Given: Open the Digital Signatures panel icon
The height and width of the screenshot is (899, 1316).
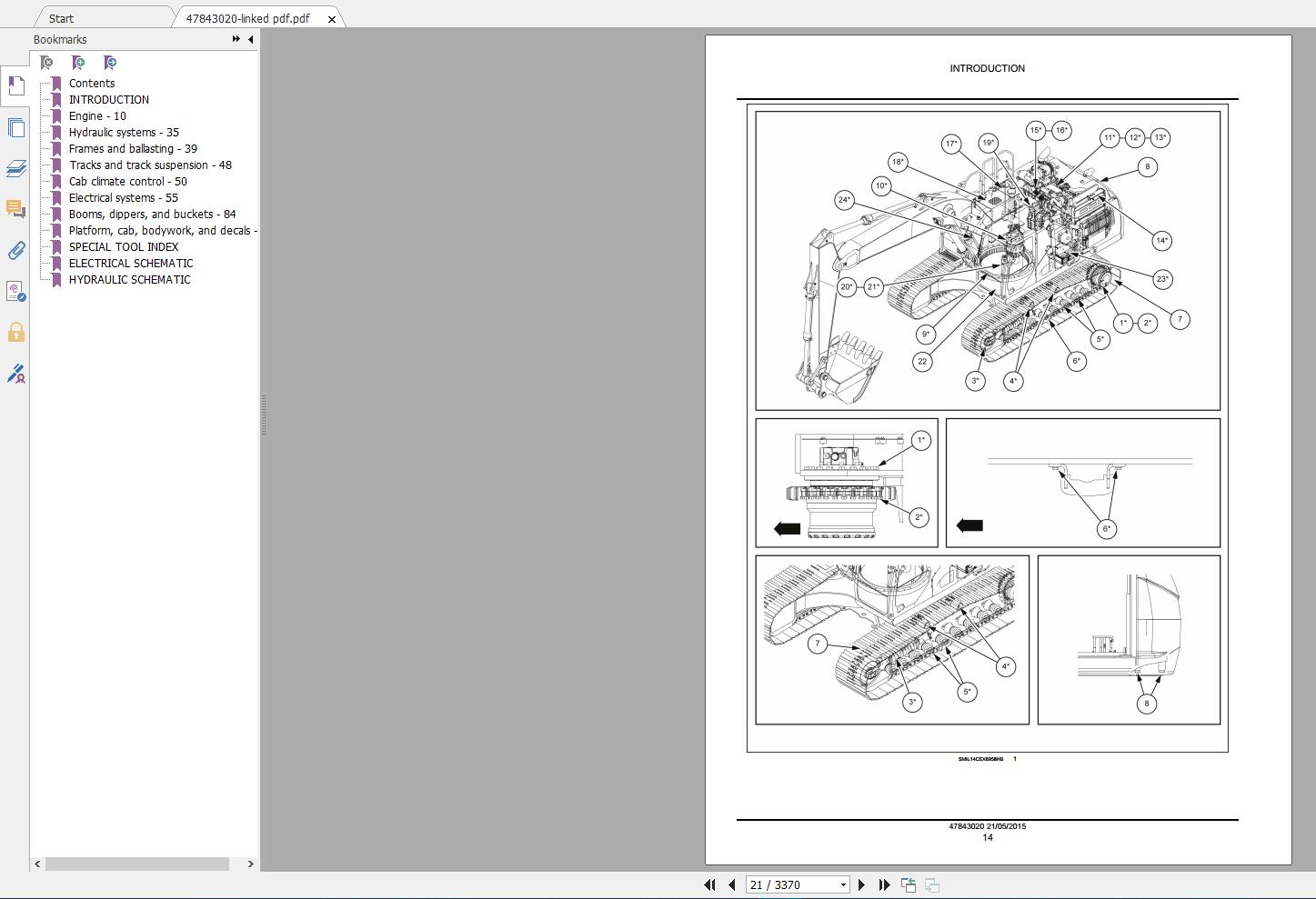Looking at the screenshot, I should (x=15, y=291).
